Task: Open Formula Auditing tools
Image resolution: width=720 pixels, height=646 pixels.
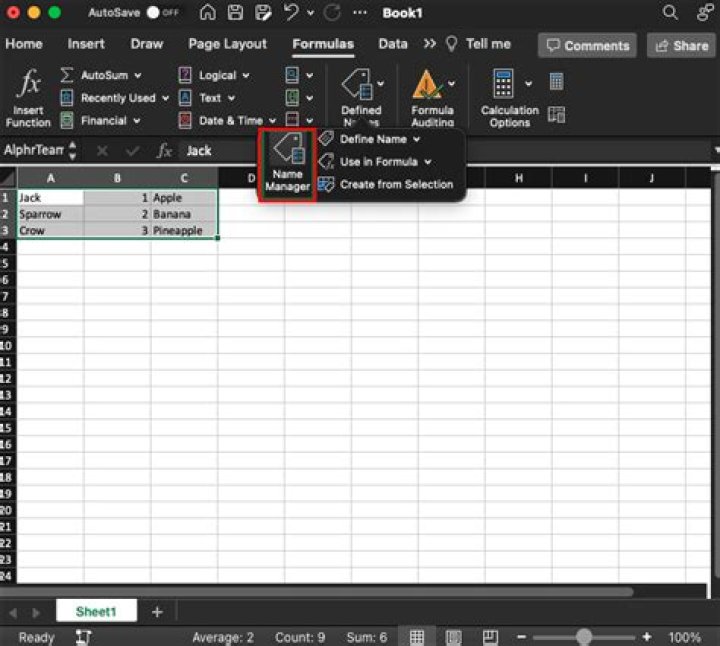Action: point(432,98)
